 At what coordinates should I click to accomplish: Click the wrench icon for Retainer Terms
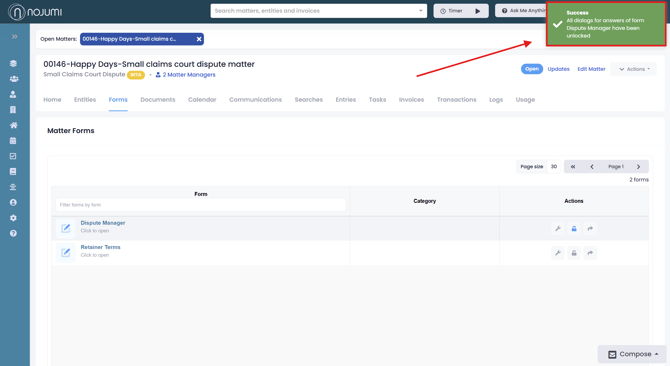pos(558,253)
